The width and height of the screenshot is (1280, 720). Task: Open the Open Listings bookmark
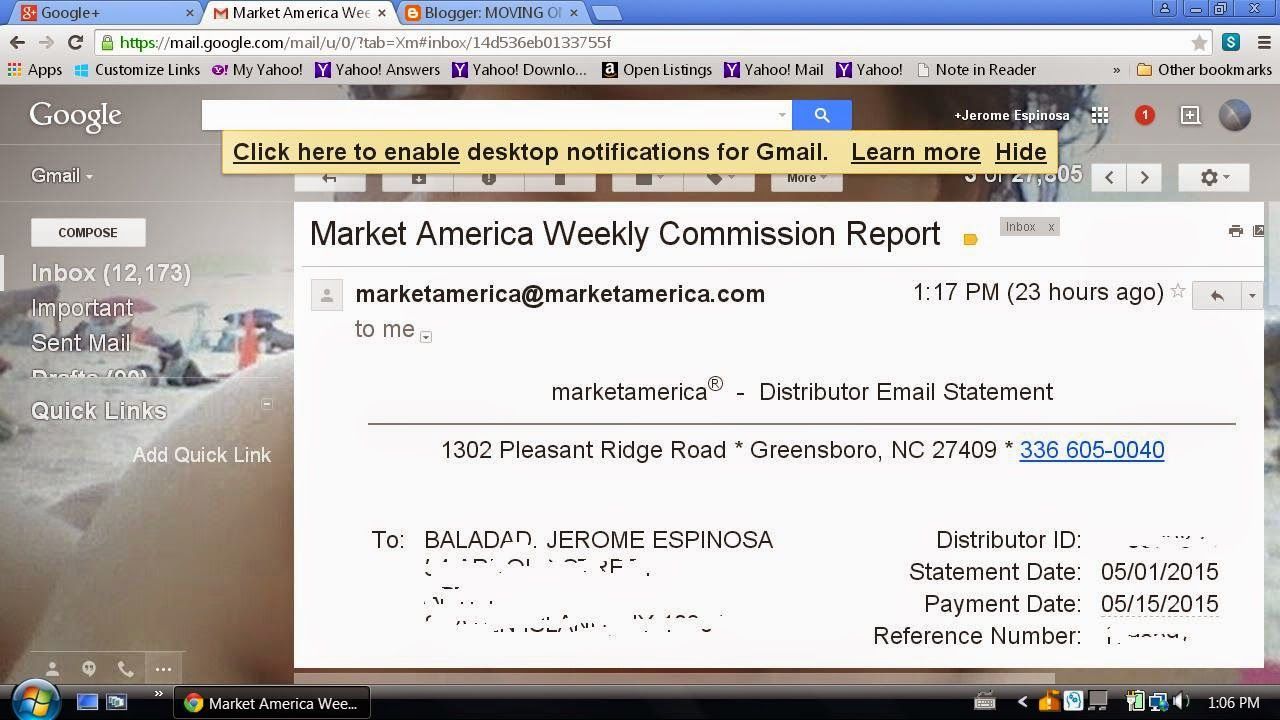[657, 70]
